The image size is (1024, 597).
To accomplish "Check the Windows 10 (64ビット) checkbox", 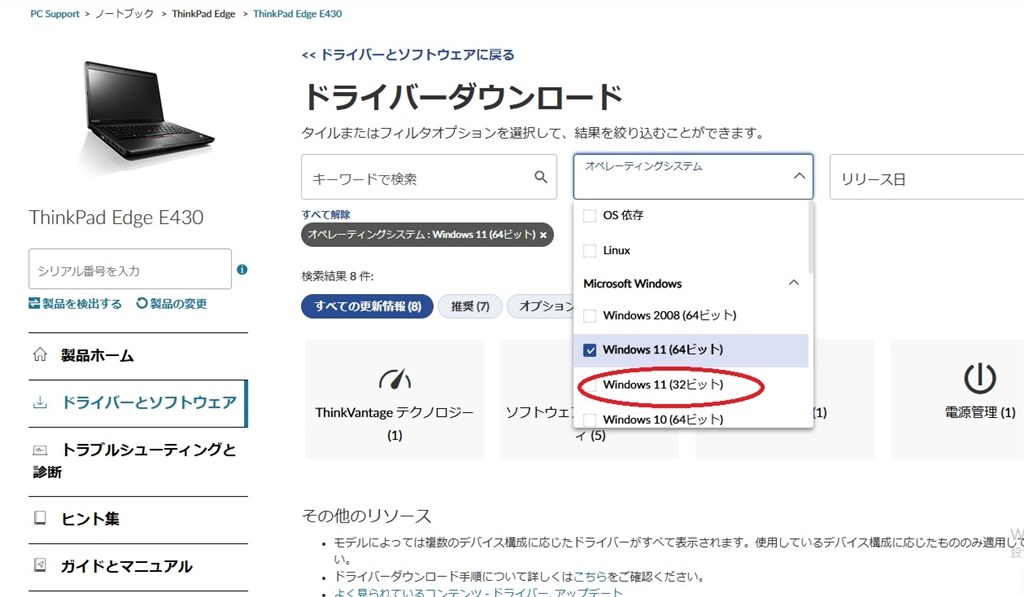I will [x=590, y=419].
